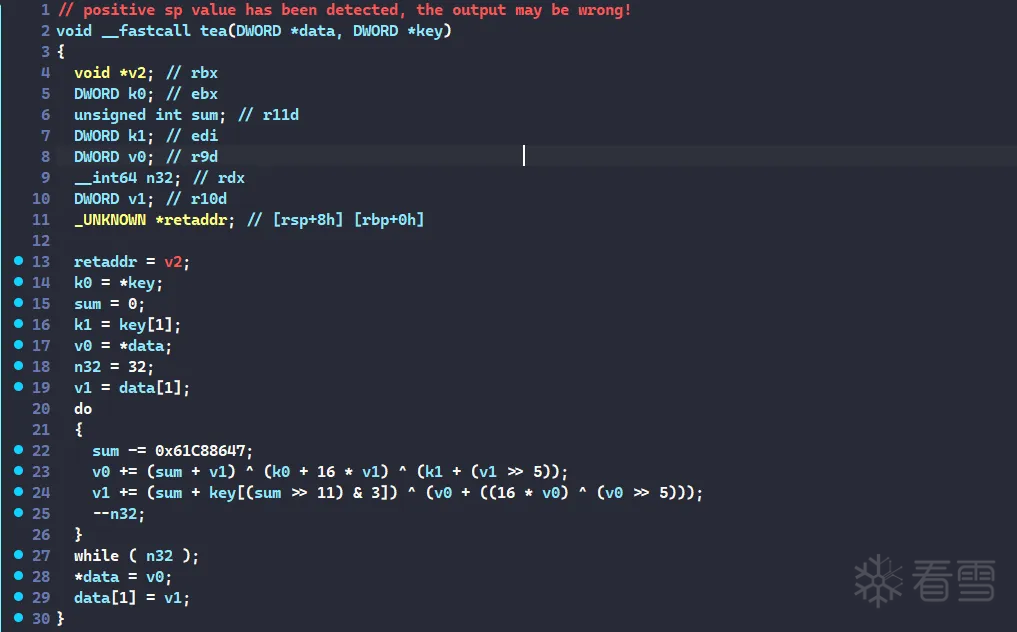1017x632 pixels.
Task: Click the 'unsigned int' type on line 6
Action: coord(128,115)
